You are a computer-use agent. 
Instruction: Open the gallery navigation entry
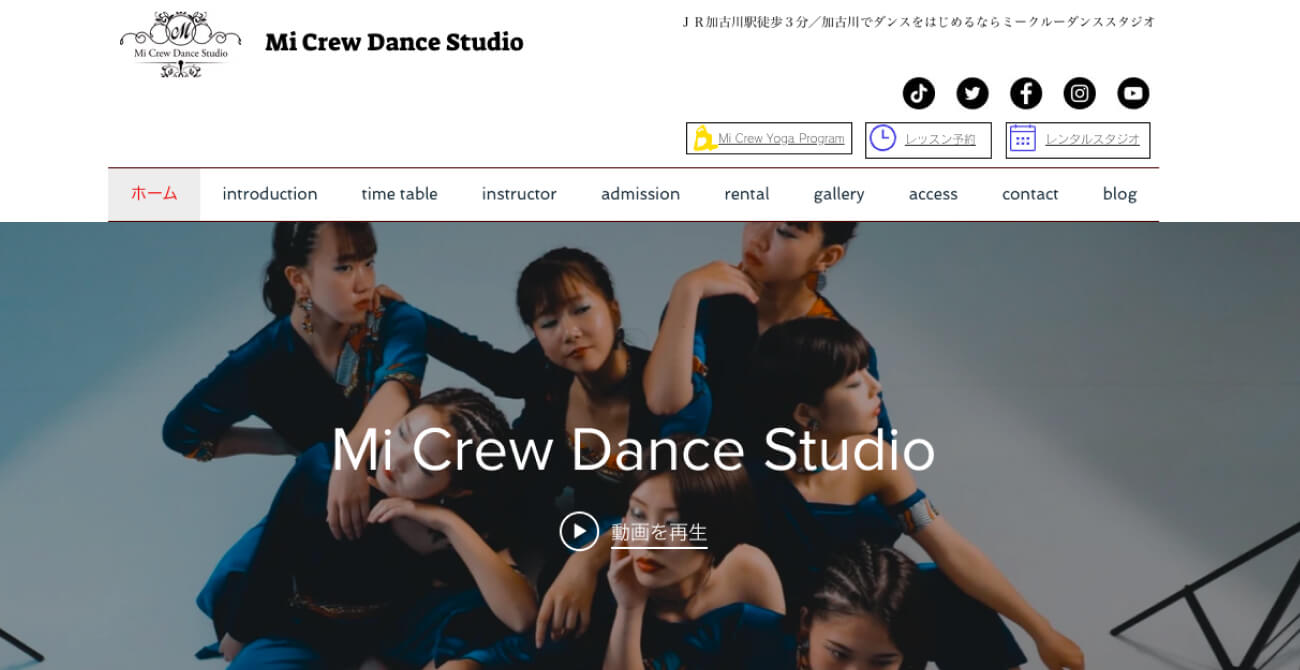tap(838, 194)
